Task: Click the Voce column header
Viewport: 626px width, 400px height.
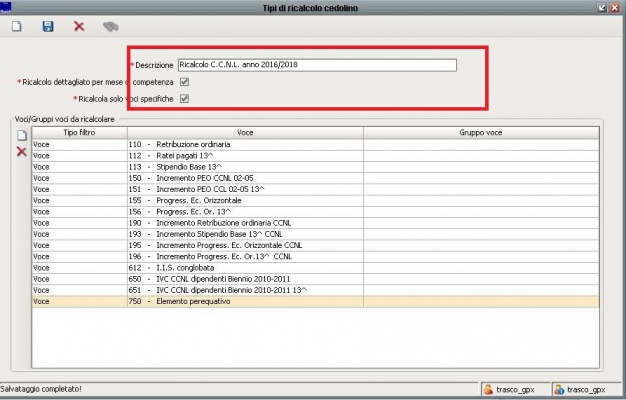Action: coord(245,133)
